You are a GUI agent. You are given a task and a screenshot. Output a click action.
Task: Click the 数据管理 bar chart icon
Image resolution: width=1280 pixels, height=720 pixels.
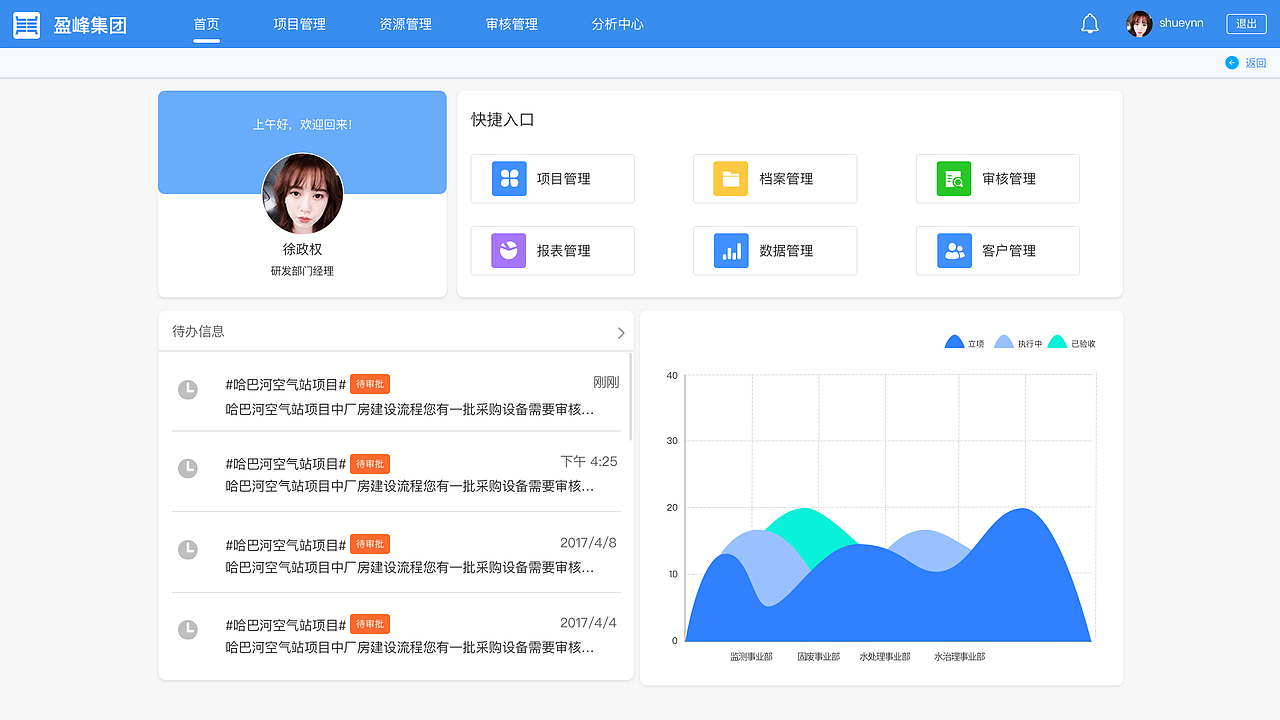pyautogui.click(x=730, y=250)
